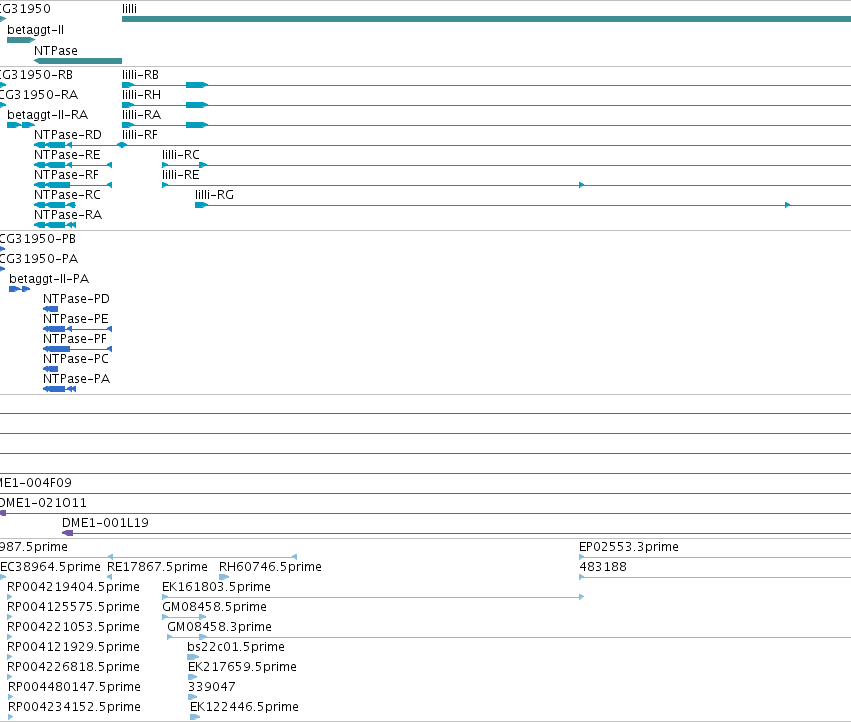This screenshot has width=851, height=722.
Task: Select the DME1-021011 clone label
Action: click(43, 503)
